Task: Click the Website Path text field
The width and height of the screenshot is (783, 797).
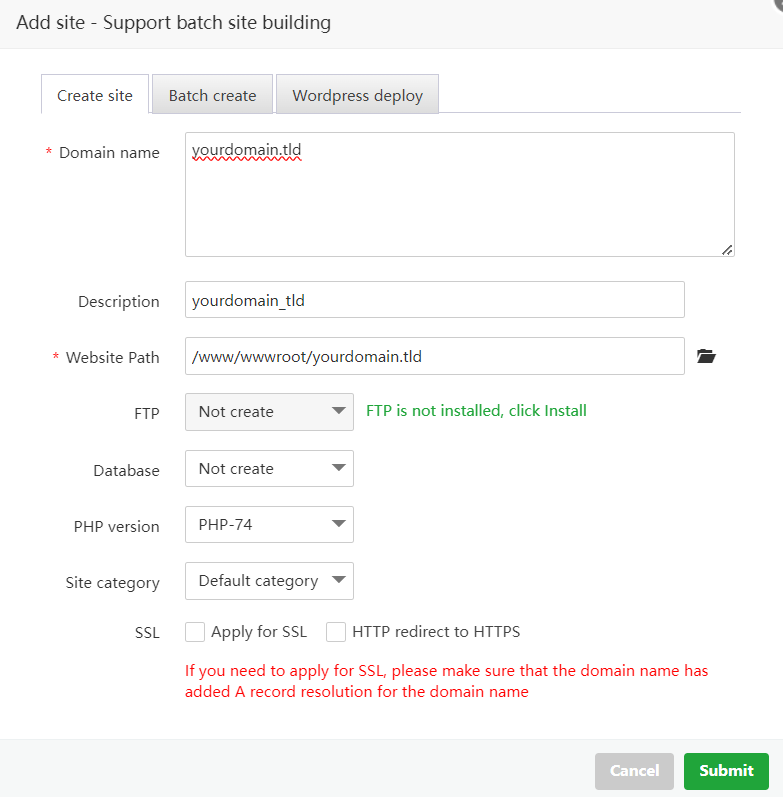Action: 434,356
